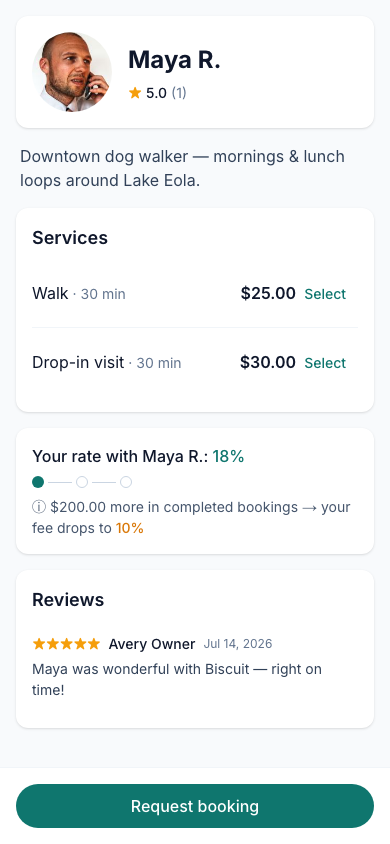Screen dimensions: 390x844
Task: Select the Walk 30 min service
Action: (325, 294)
